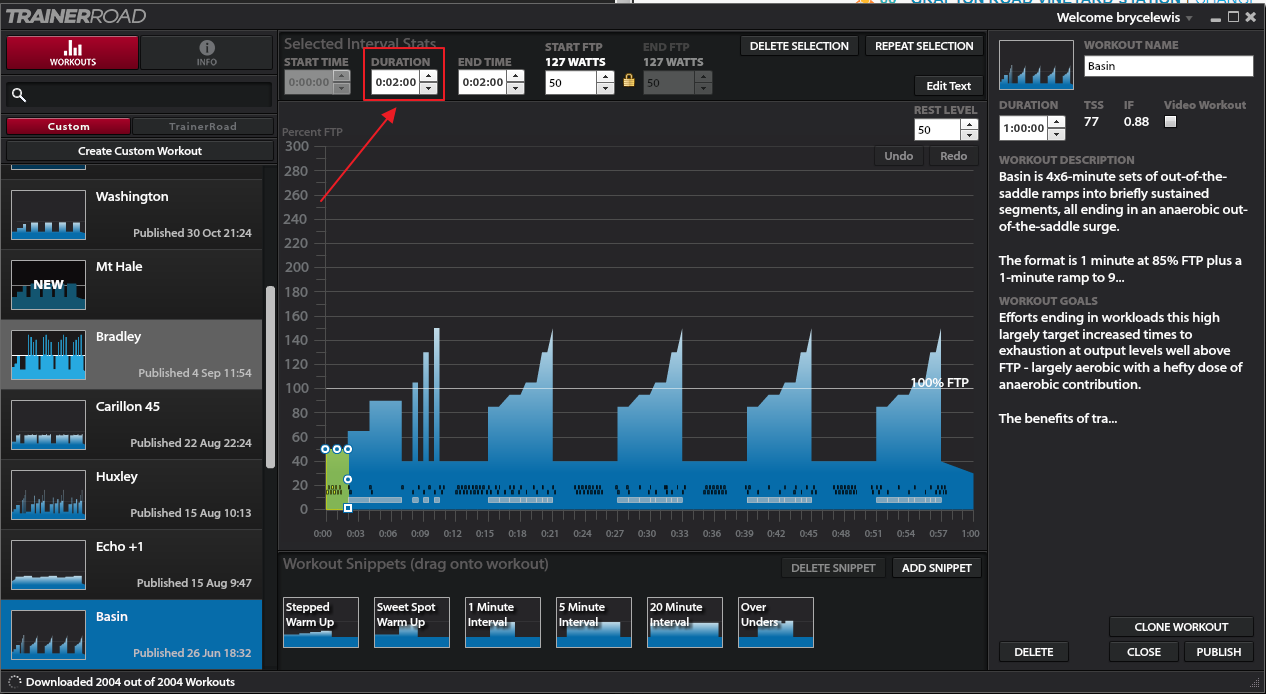Click Delete Snippet button
The image size is (1266, 694).
pos(834,568)
